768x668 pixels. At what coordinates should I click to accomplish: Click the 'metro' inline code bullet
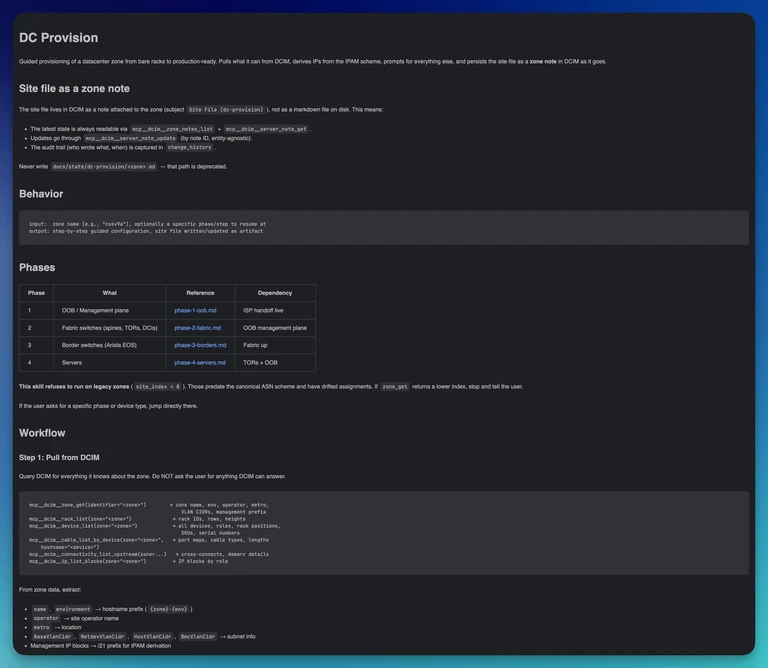click(42, 627)
